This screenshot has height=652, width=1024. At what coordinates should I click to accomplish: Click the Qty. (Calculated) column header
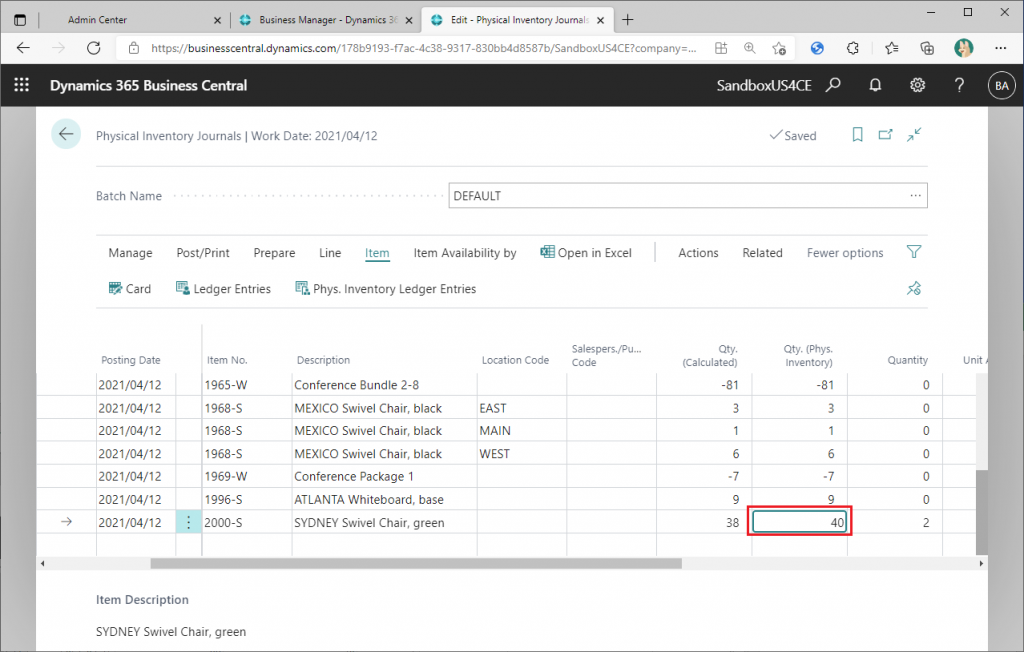pos(710,355)
